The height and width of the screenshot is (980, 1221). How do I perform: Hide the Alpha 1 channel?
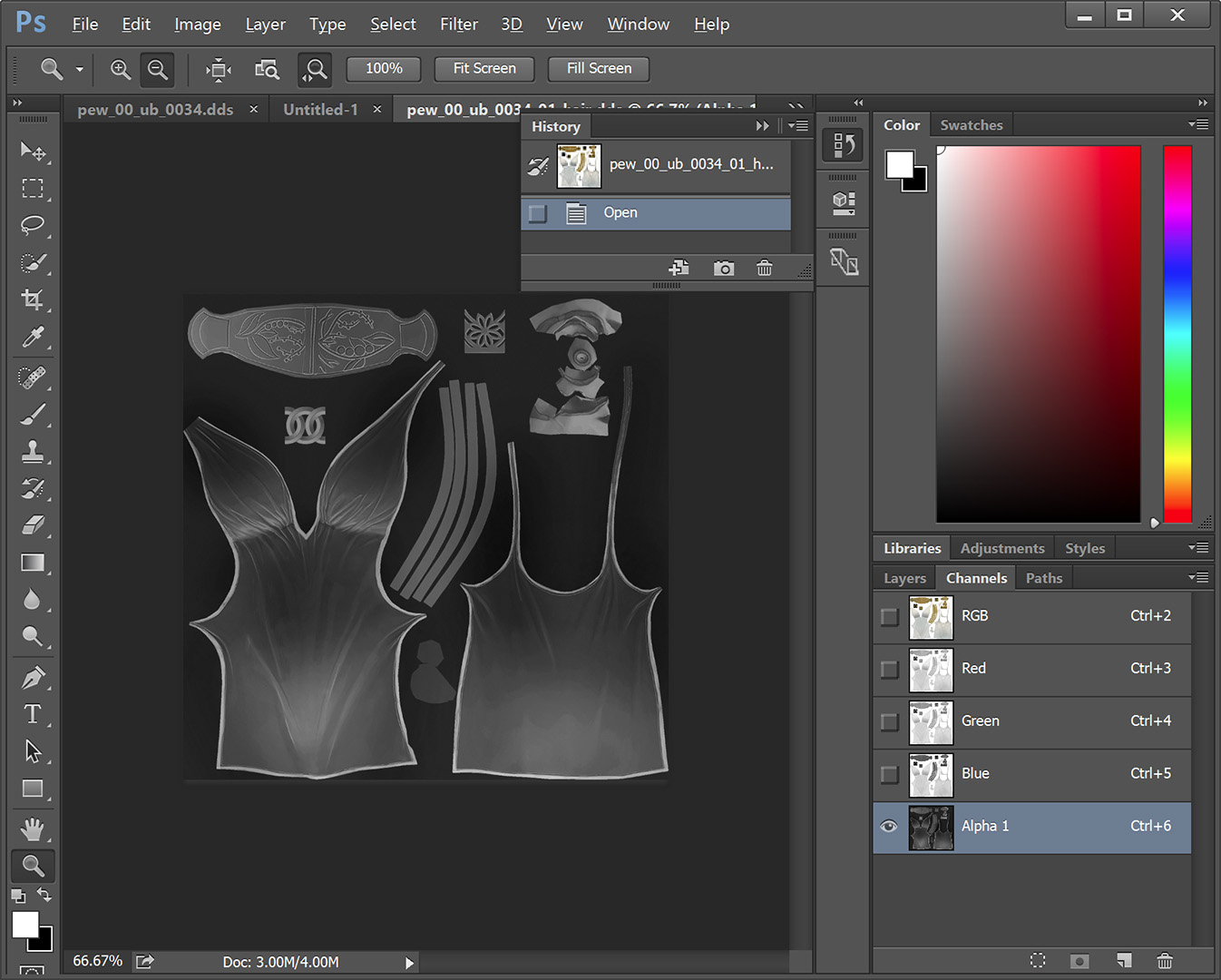point(889,826)
